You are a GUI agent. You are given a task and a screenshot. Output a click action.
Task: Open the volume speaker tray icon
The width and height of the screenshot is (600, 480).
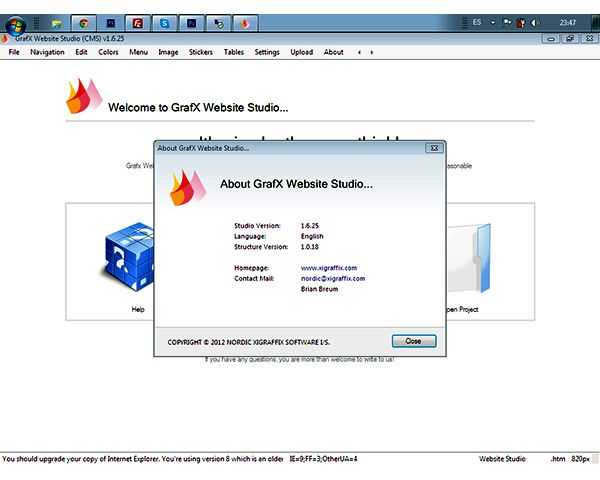[x=535, y=23]
